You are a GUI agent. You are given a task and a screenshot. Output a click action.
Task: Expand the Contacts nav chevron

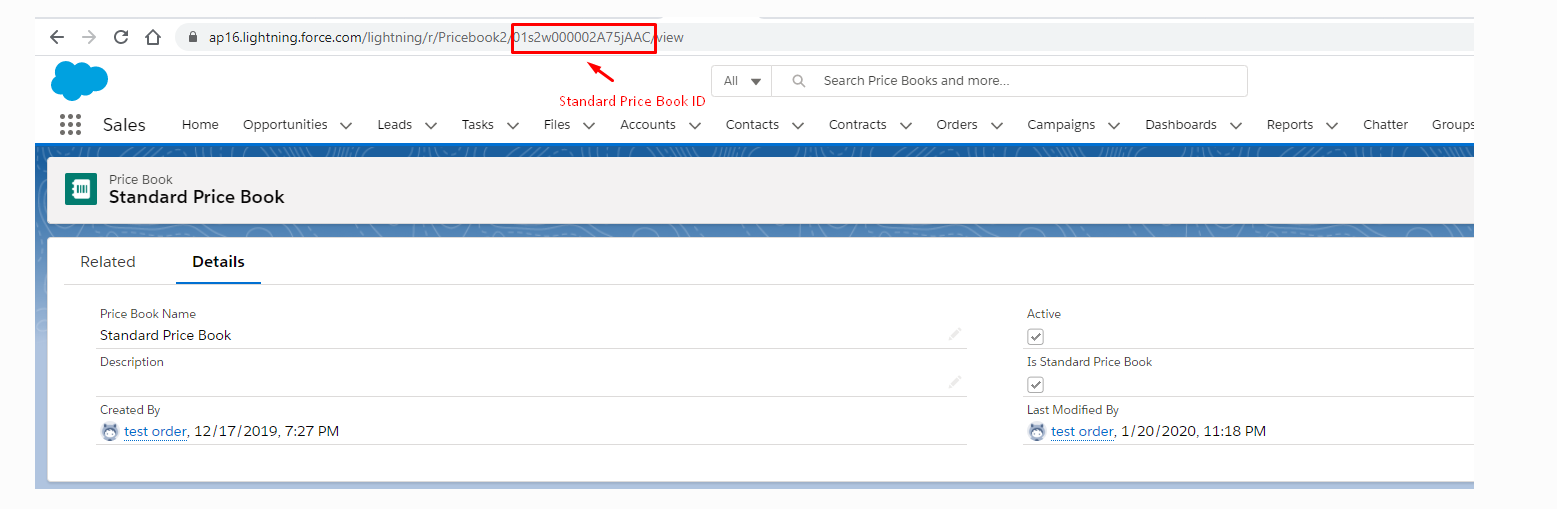[x=798, y=126]
